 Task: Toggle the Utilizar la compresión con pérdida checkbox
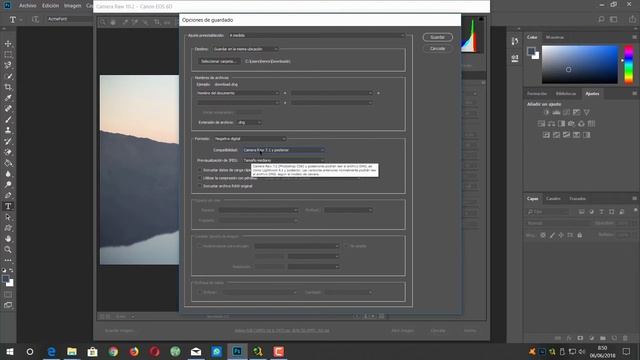200,178
